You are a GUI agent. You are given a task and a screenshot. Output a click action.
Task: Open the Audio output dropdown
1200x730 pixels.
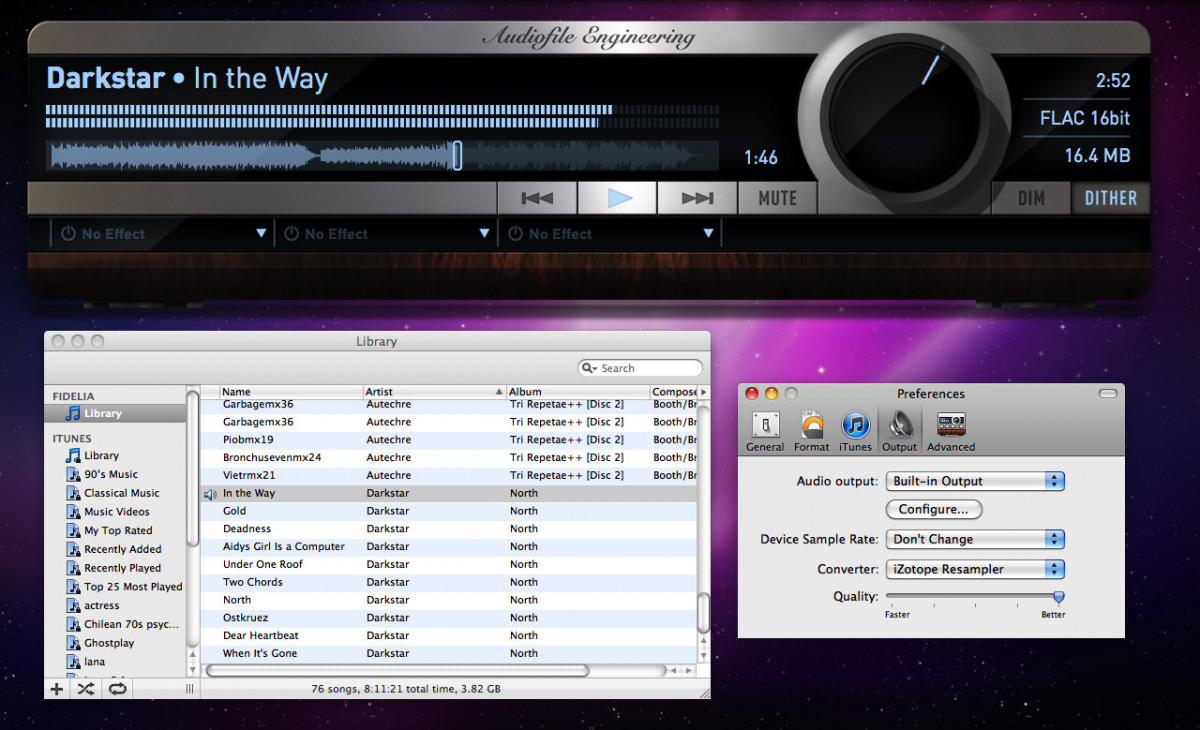975,481
